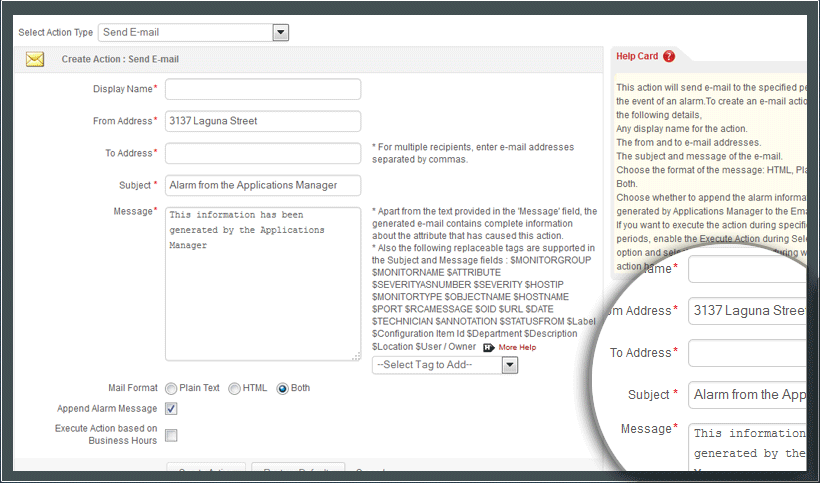Image resolution: width=820 pixels, height=483 pixels.
Task: Click the "Create Action : Send E-mail" header text
Action: [x=120, y=59]
